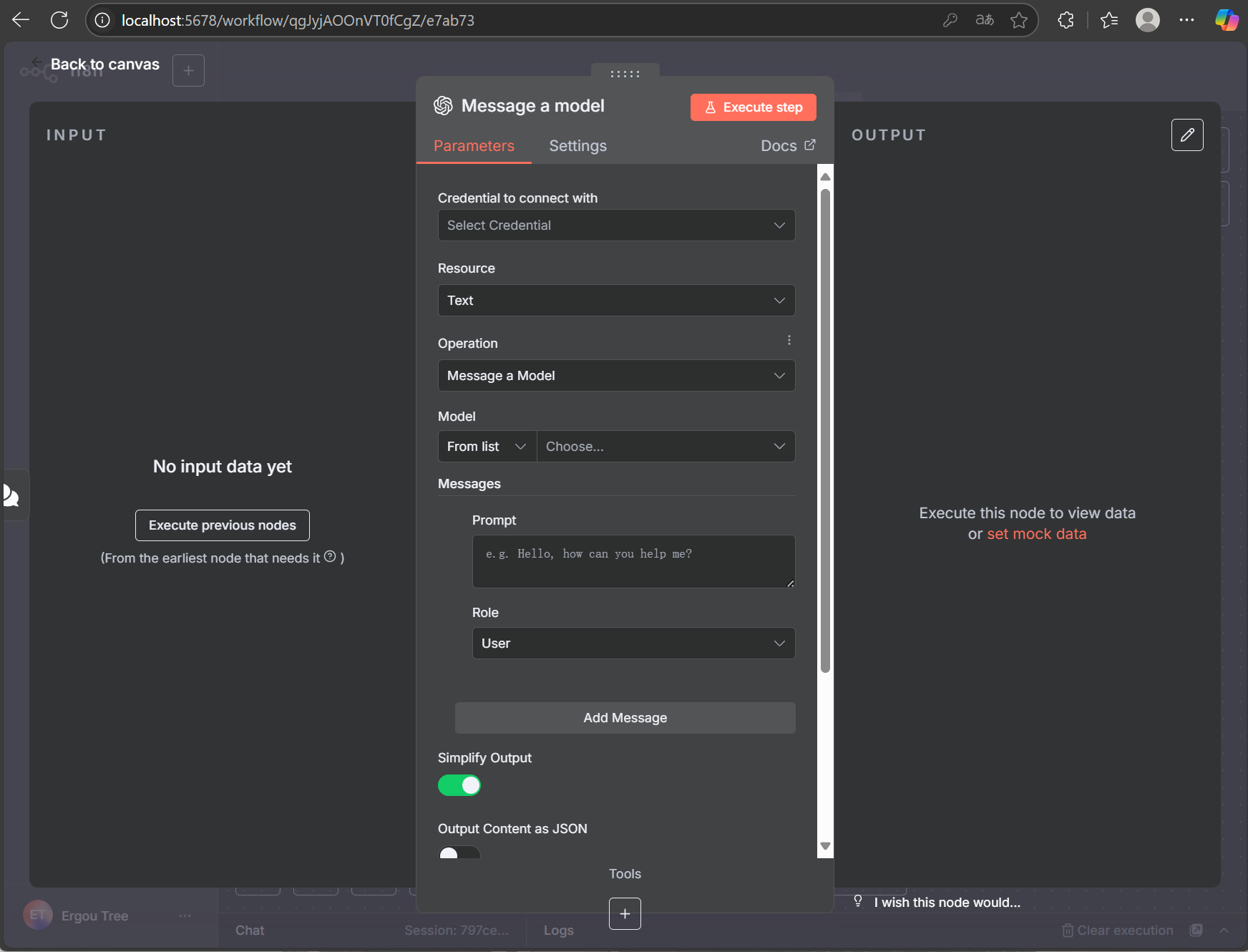Open the Select Credential dropdown

(616, 225)
